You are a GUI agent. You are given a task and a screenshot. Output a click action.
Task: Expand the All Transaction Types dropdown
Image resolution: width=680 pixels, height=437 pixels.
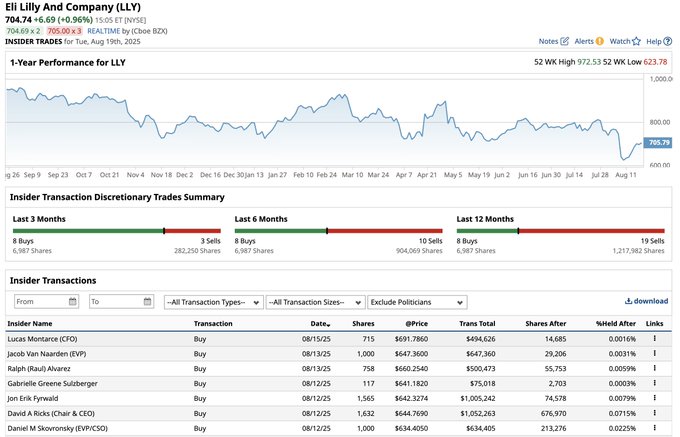click(x=213, y=302)
